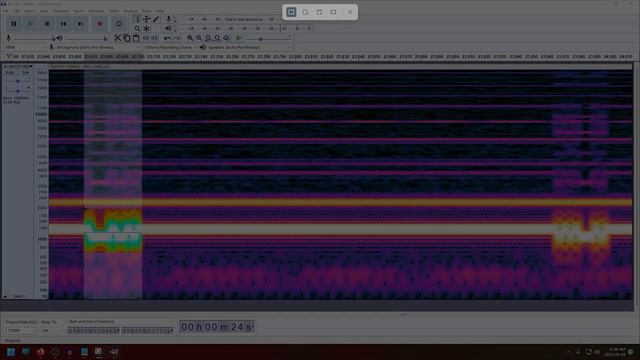Click Fit selection to width icon
Image resolution: width=640 pixels, height=360 pixels.
208,38
